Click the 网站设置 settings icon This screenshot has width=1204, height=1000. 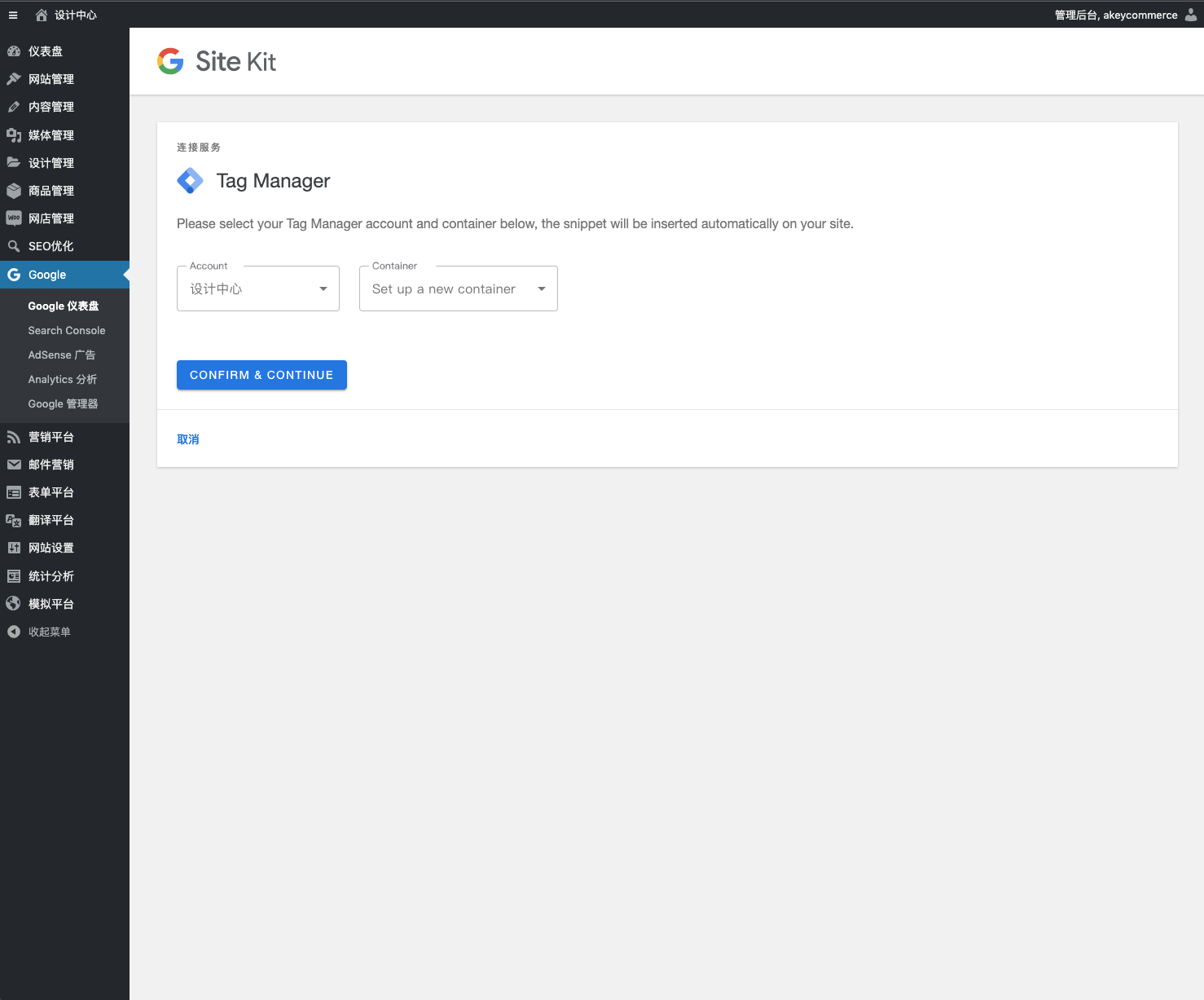(x=14, y=548)
